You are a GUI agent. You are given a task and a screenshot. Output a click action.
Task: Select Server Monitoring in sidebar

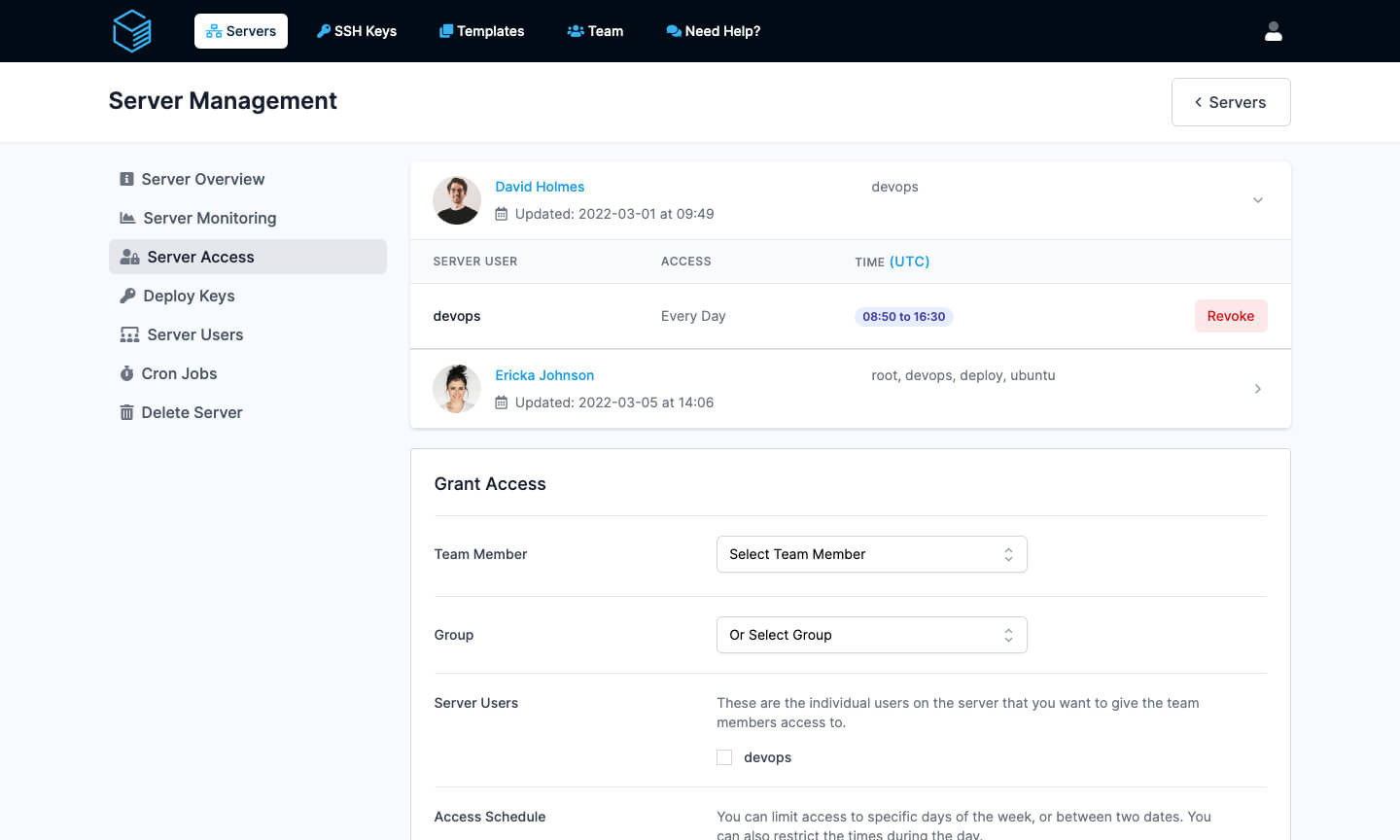click(248, 218)
